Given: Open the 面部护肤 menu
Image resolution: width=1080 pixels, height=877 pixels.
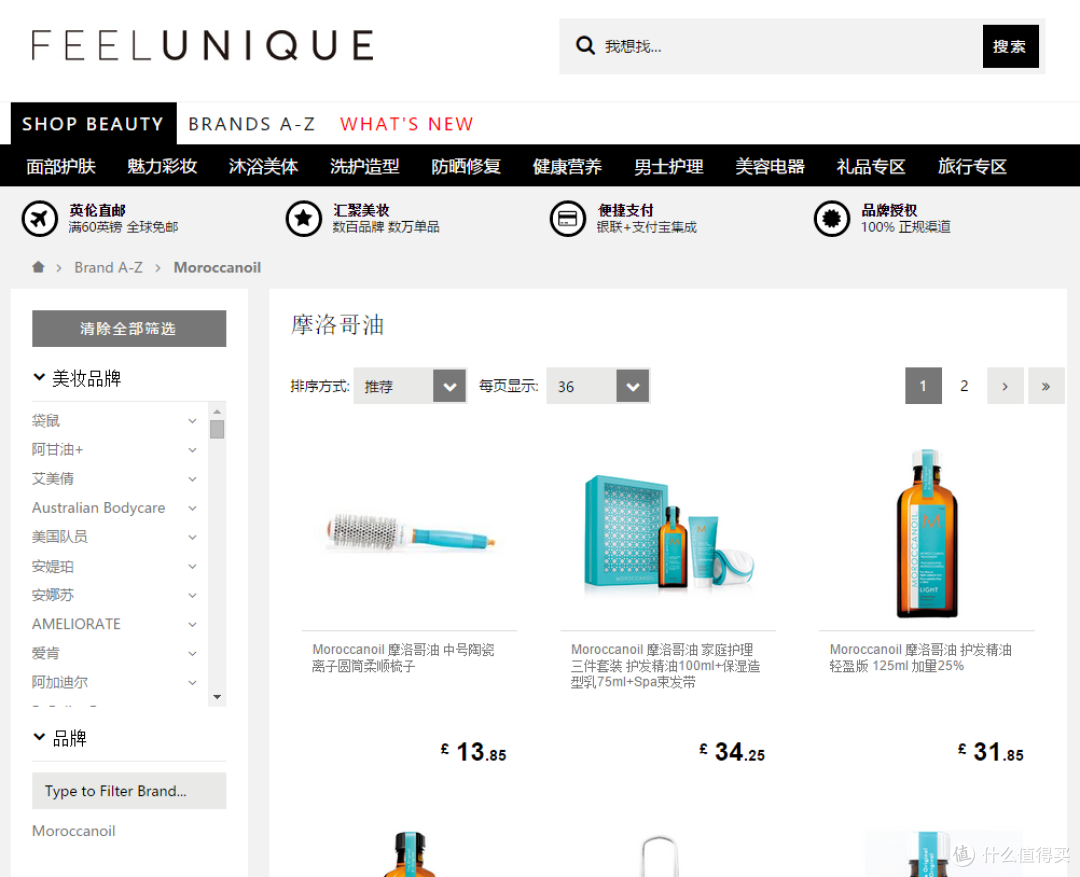Looking at the screenshot, I should point(61,166).
